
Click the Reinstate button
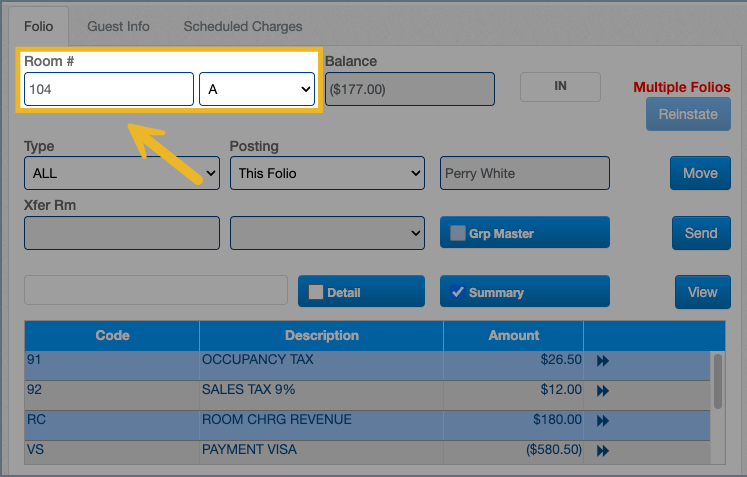pyautogui.click(x=688, y=114)
